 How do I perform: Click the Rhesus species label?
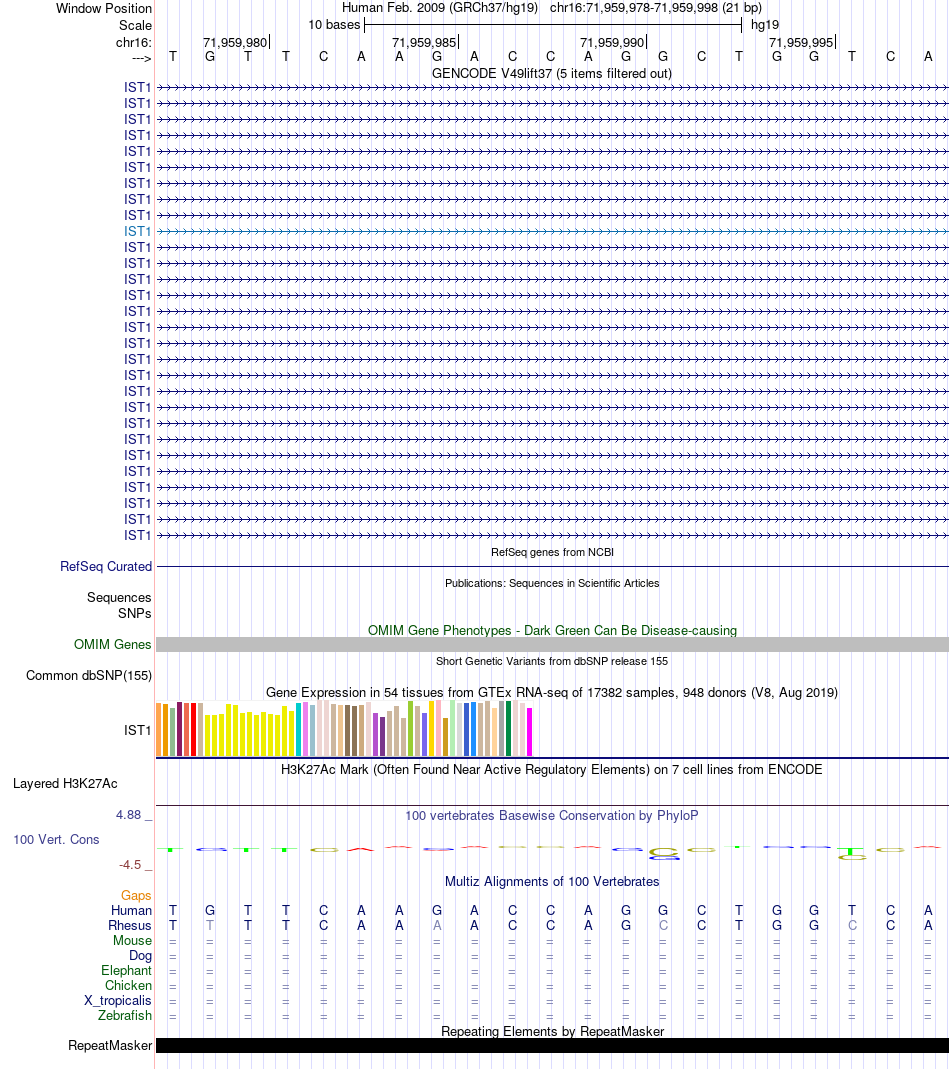click(x=130, y=925)
